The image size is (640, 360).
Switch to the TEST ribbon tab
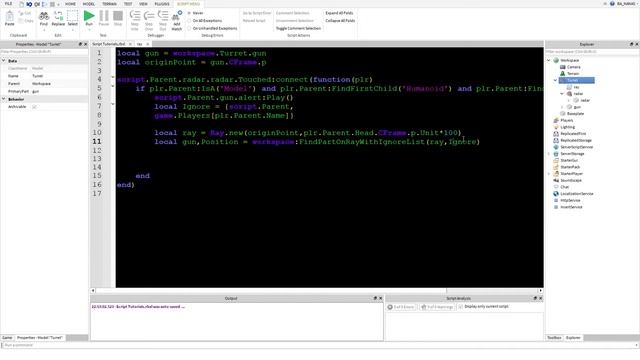click(x=128, y=4)
